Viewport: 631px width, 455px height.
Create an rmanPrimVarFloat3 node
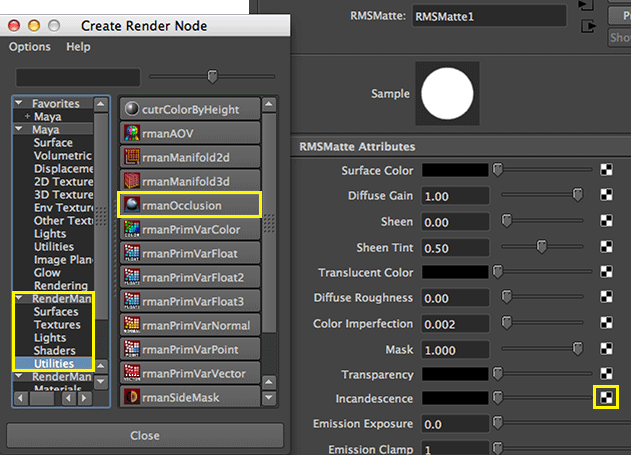point(190,301)
